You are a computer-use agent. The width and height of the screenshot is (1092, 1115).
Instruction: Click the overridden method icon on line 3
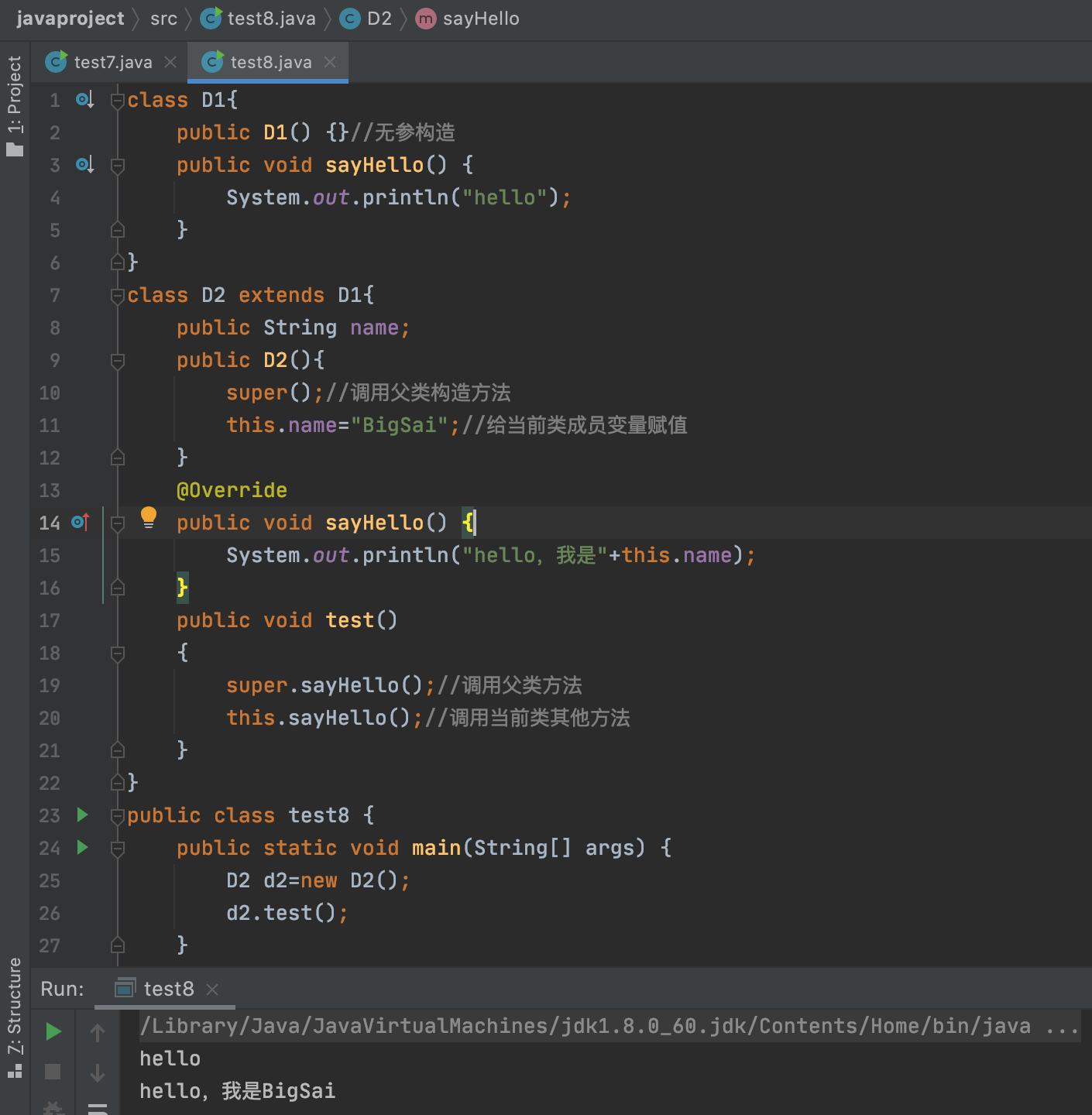(84, 164)
